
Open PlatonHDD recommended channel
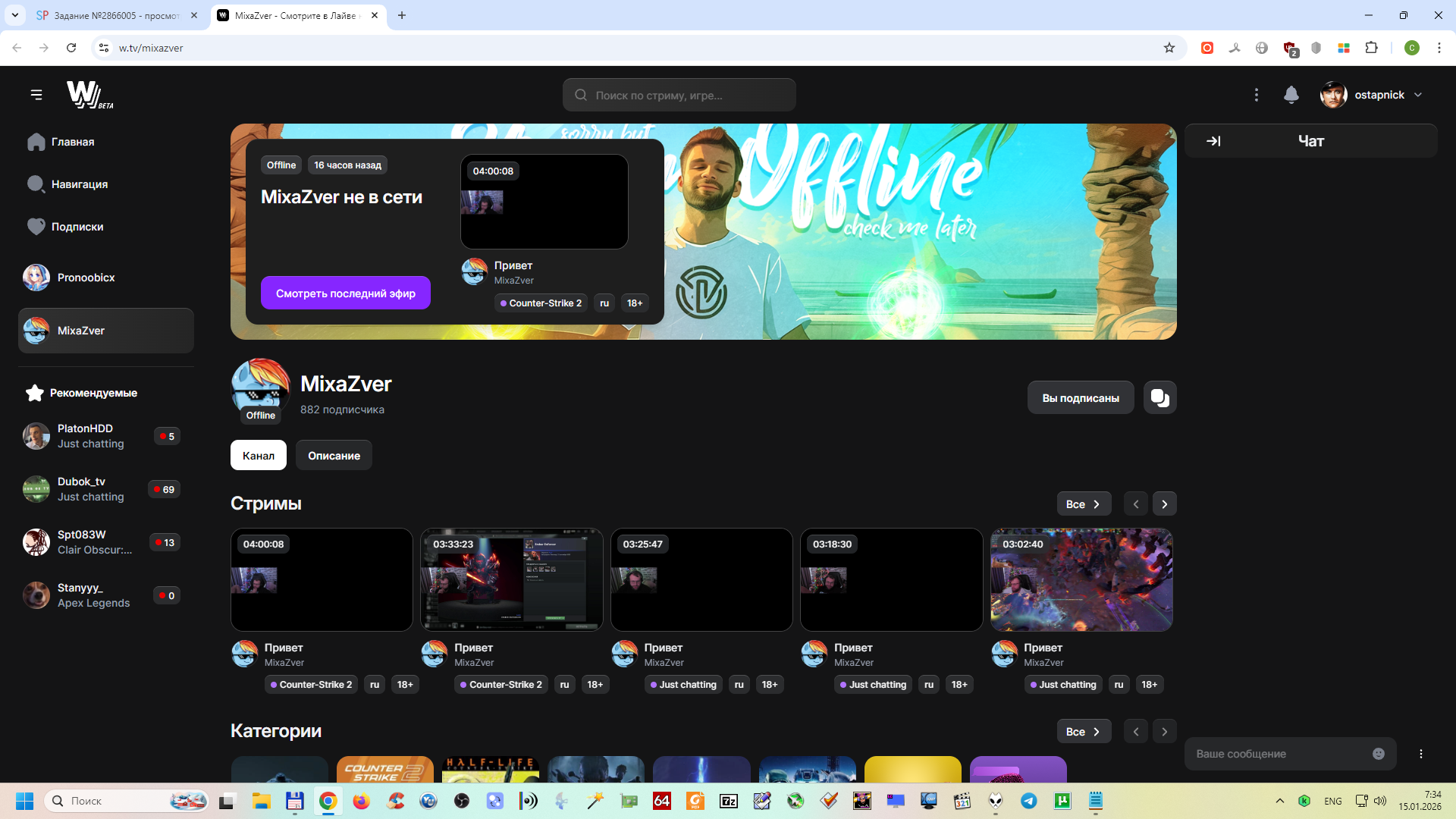85,435
